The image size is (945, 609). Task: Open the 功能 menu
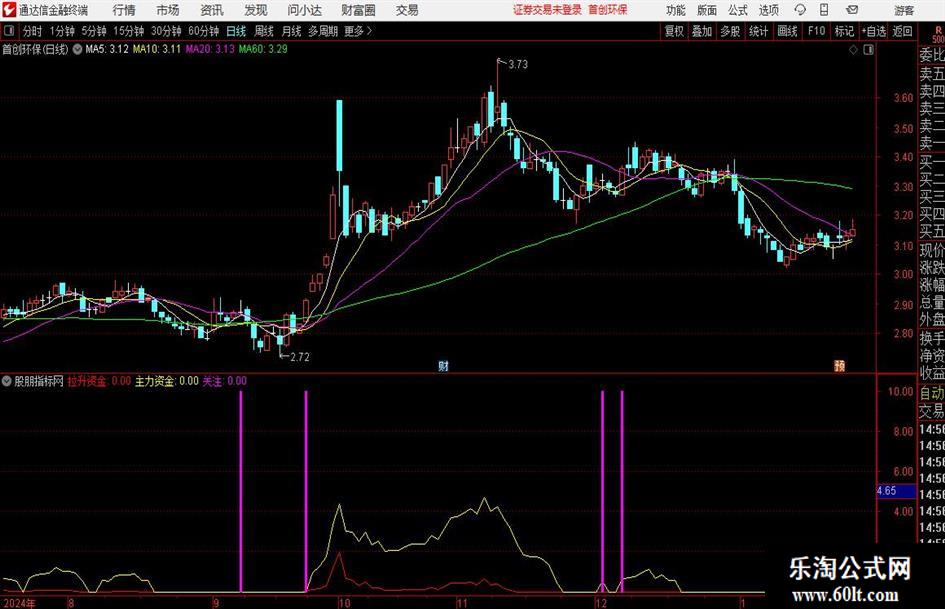pyautogui.click(x=676, y=10)
